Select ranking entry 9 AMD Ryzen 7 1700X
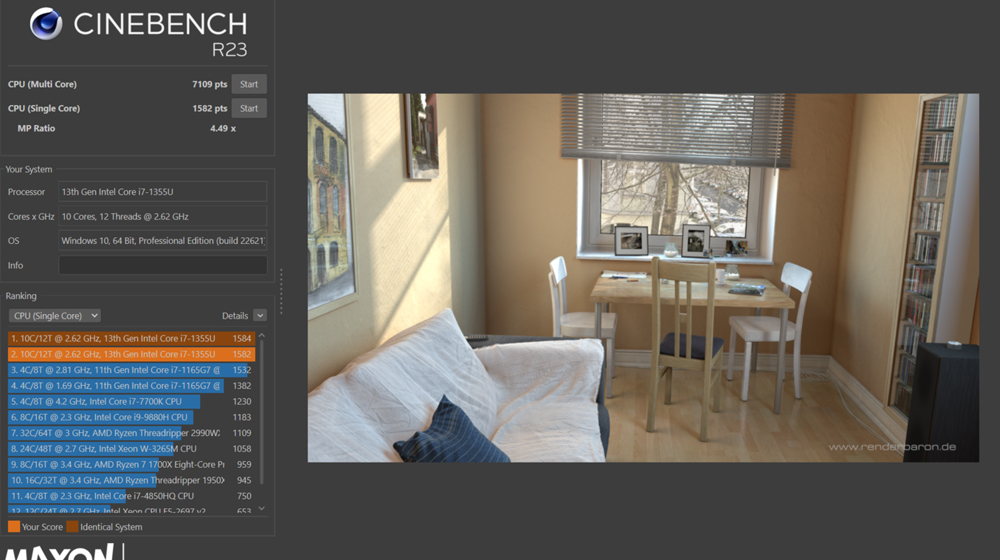Image resolution: width=1000 pixels, height=560 pixels. 131,465
